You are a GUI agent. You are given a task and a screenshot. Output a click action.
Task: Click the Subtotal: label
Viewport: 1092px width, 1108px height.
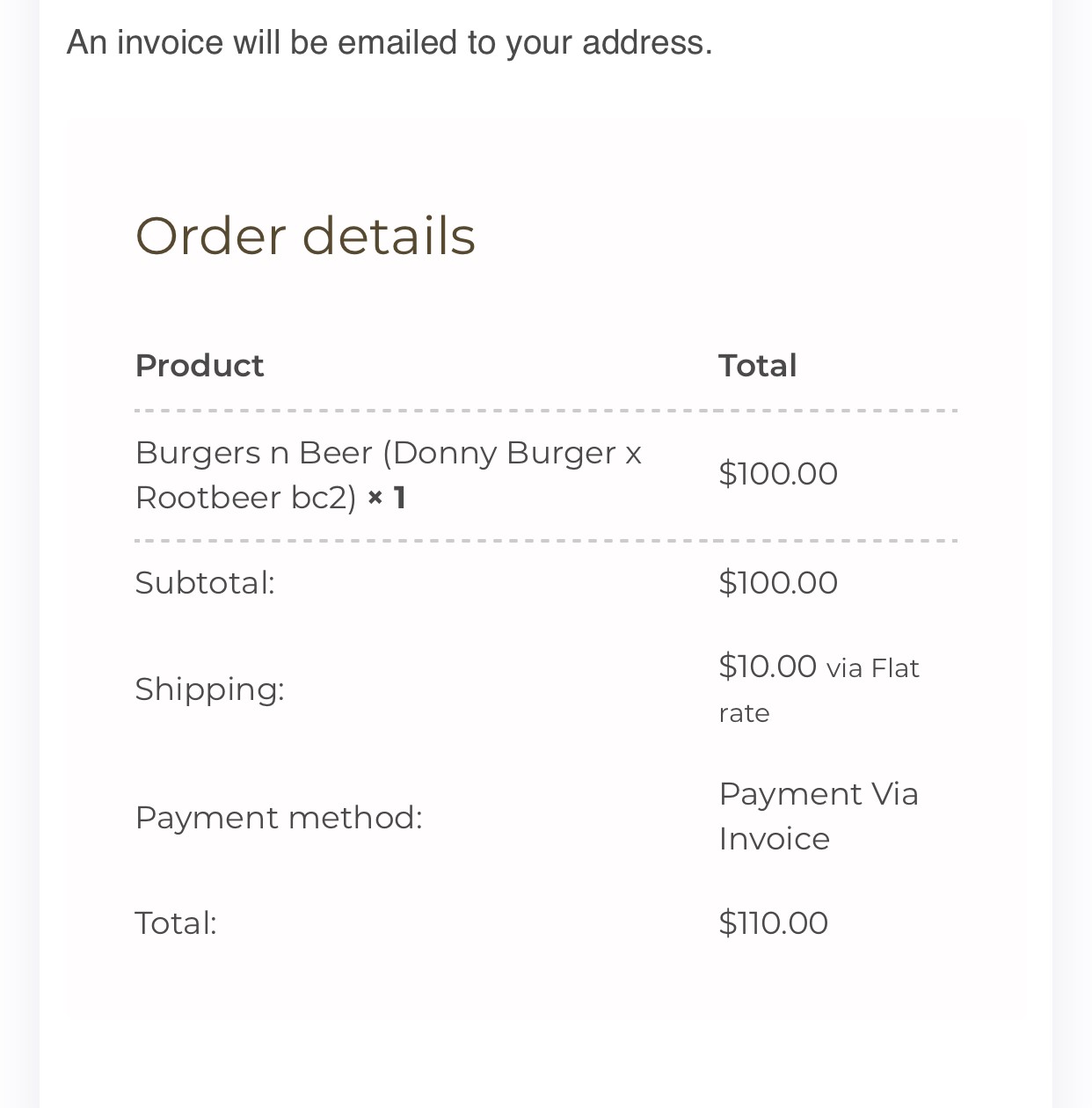[205, 583]
